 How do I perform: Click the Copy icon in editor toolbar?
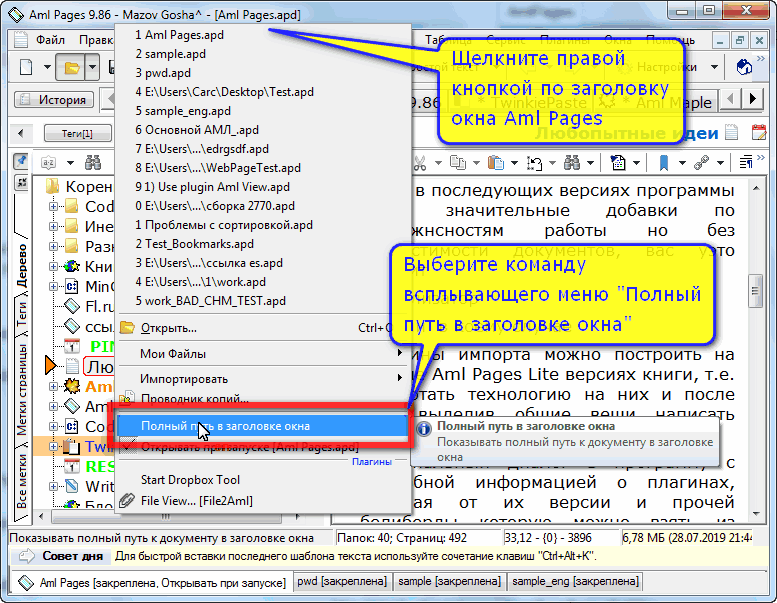457,163
